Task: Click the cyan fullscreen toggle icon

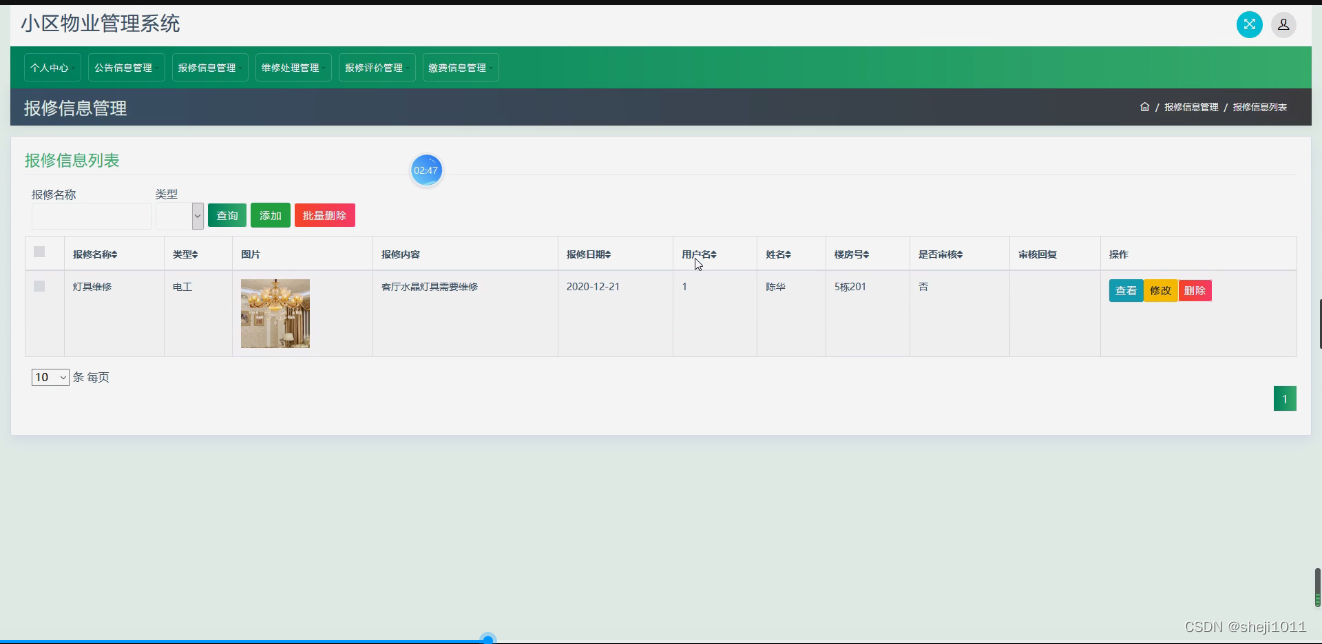Action: [x=1249, y=24]
